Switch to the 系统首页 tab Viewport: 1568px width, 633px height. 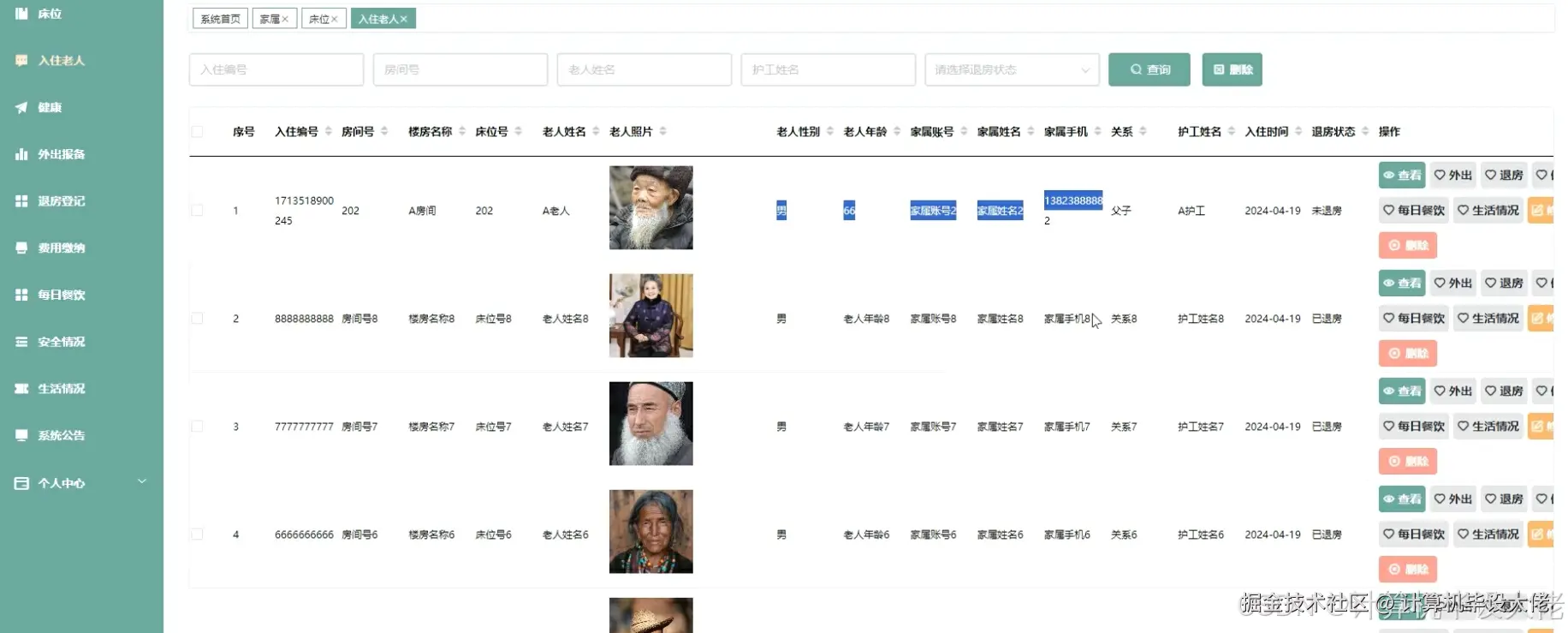[220, 19]
